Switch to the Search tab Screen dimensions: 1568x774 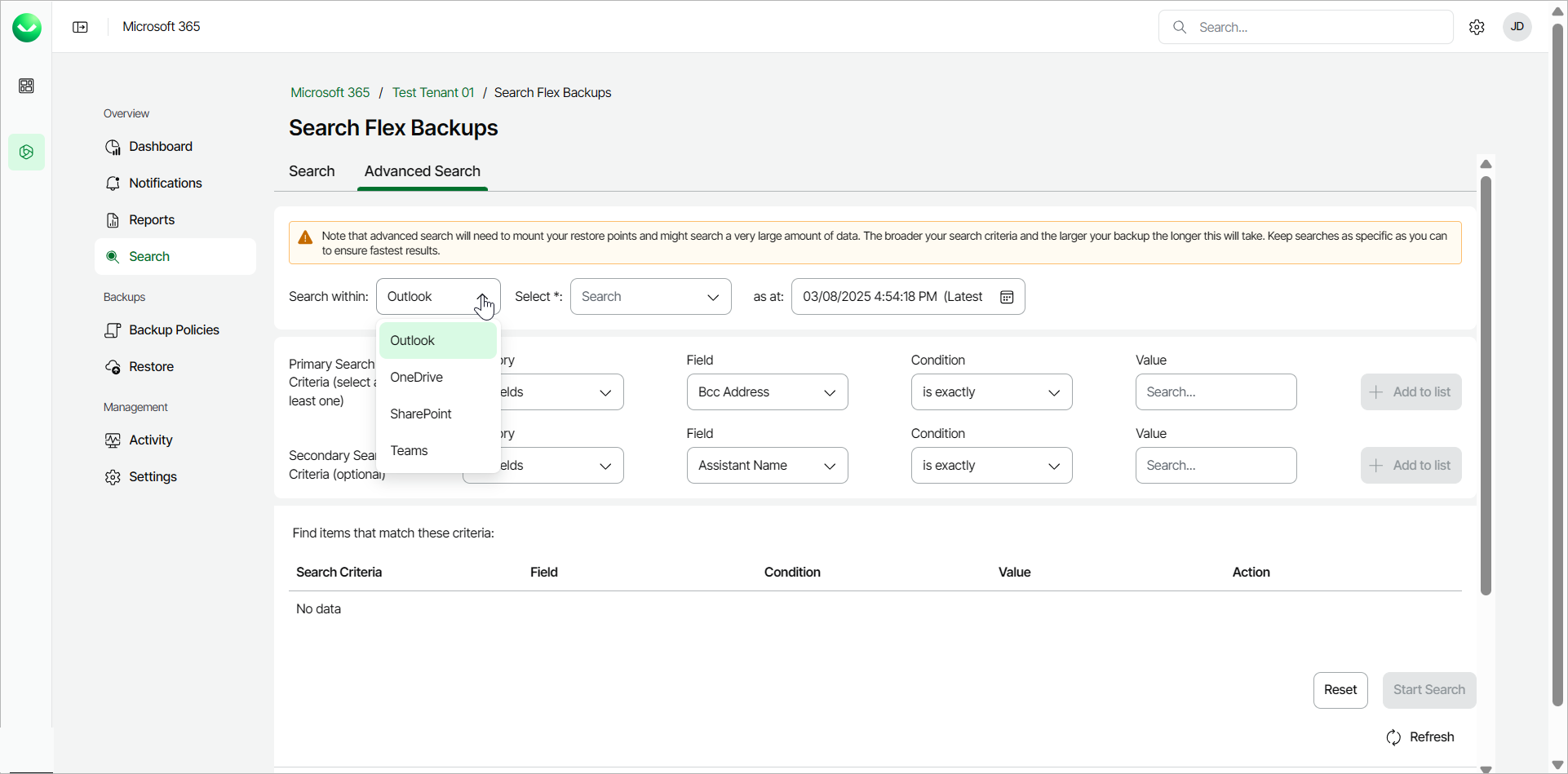[312, 171]
